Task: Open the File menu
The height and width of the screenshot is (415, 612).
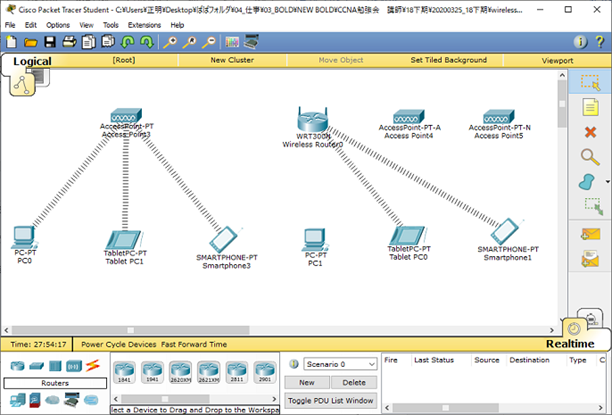Action: pos(10,25)
